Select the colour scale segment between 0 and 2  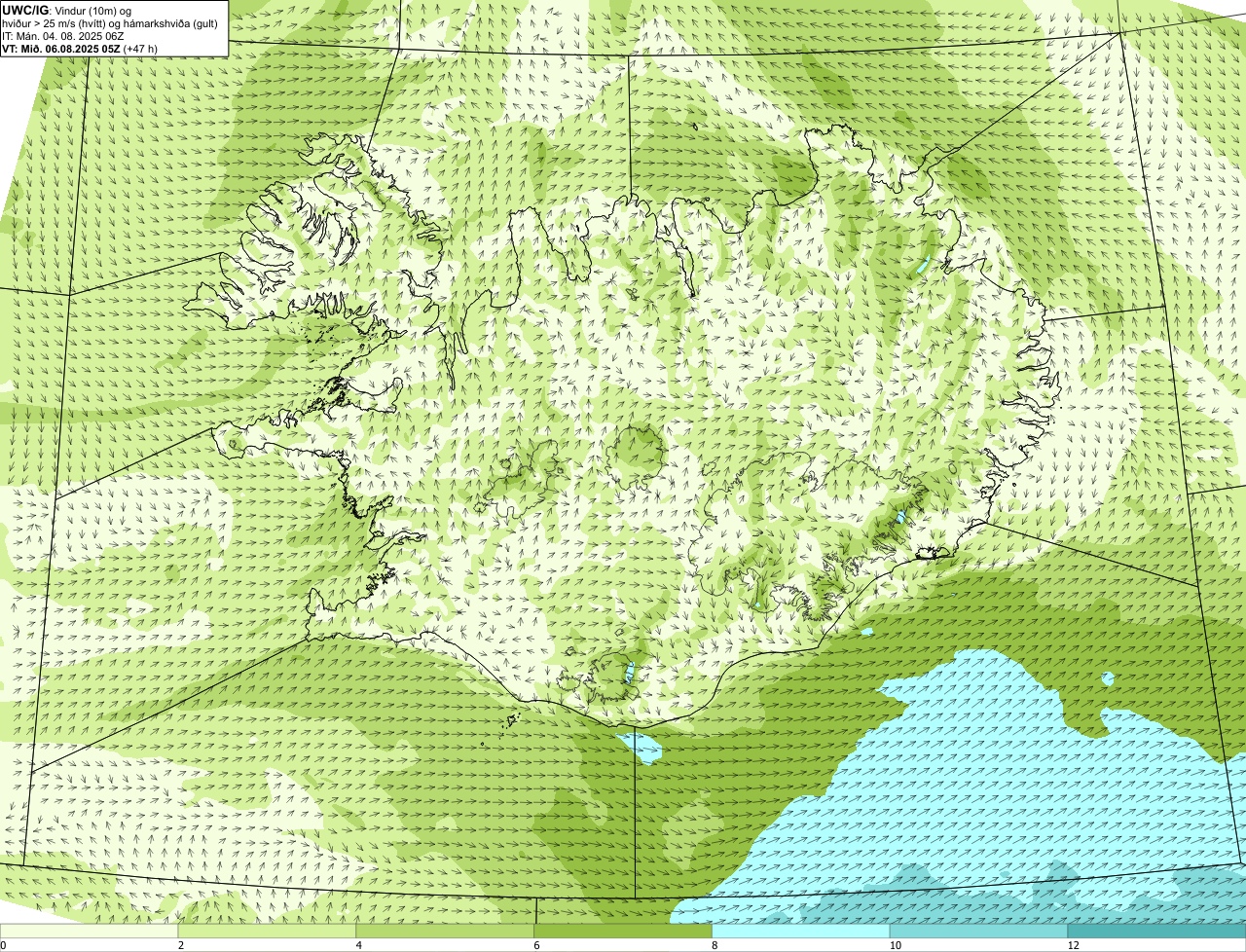pyautogui.click(x=89, y=932)
